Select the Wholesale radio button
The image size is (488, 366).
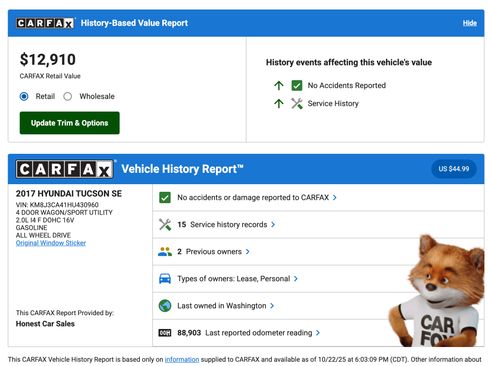(x=68, y=97)
